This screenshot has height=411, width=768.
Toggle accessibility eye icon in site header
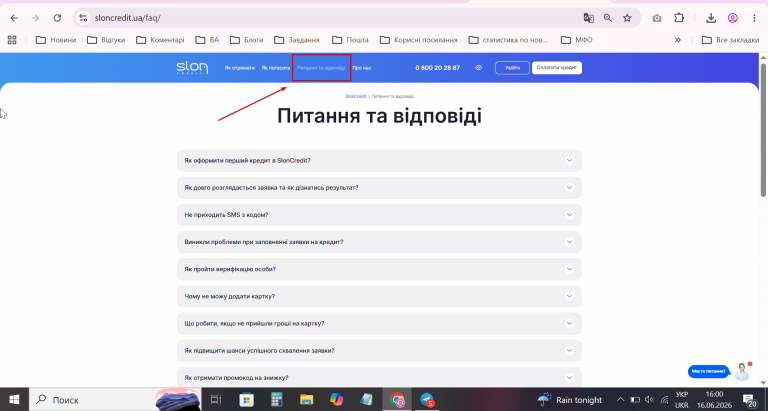(479, 68)
